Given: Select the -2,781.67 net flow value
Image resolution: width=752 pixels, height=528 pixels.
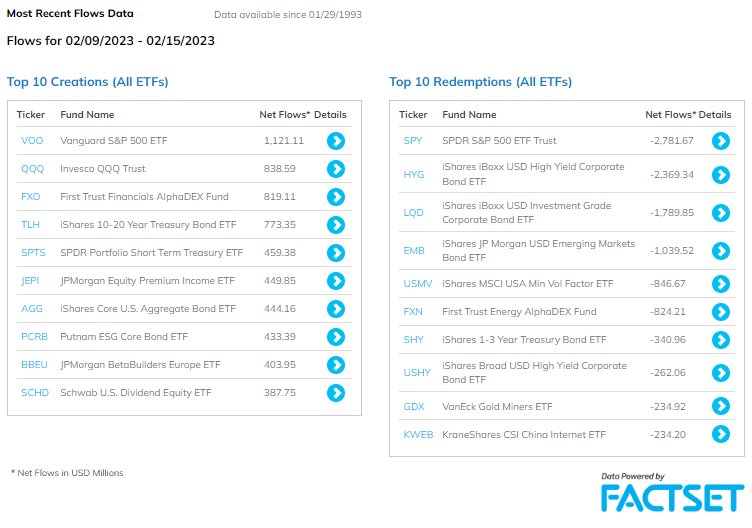Looking at the screenshot, I should point(672,141).
